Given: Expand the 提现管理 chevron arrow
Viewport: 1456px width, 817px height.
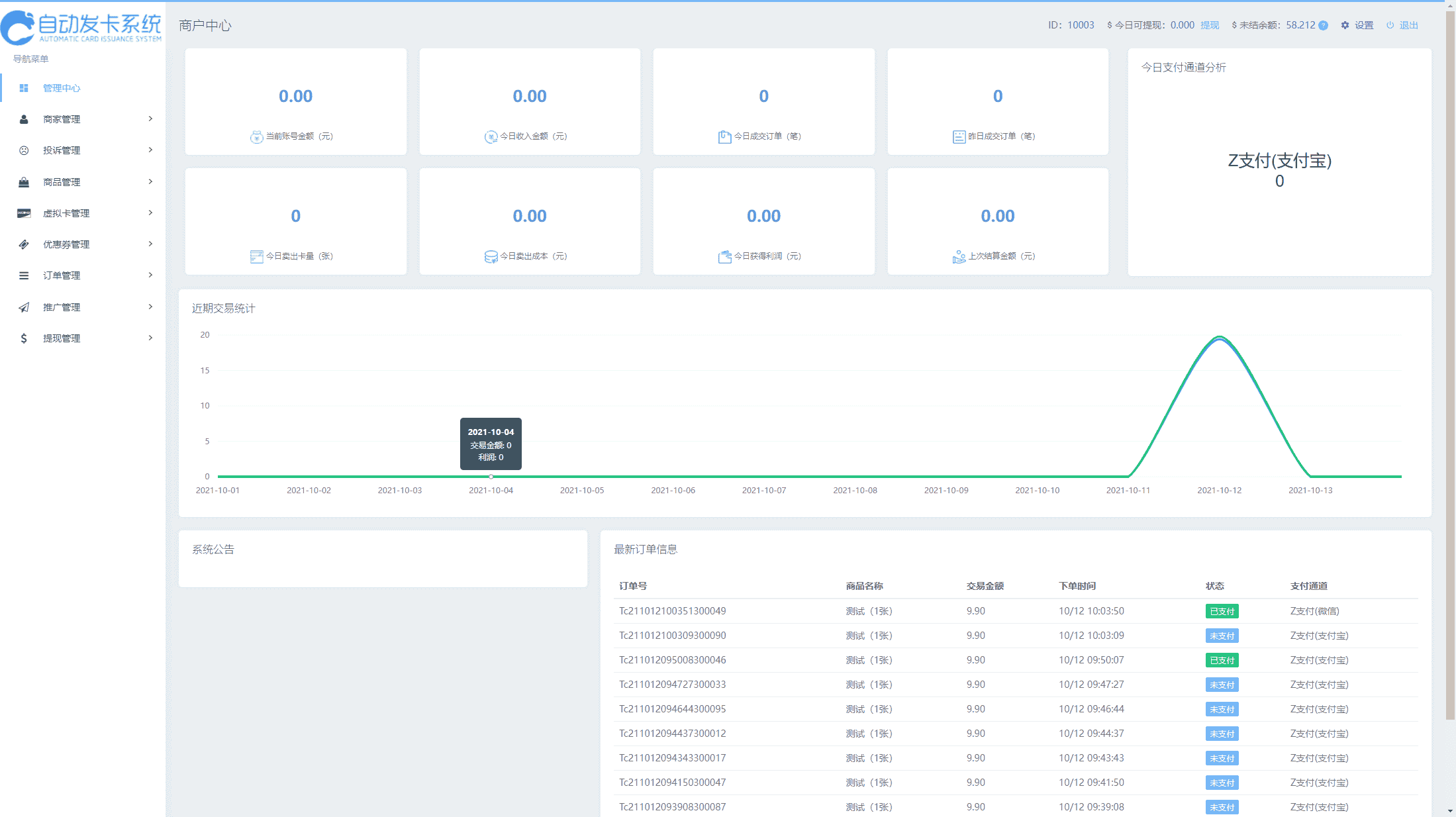Looking at the screenshot, I should click(x=150, y=338).
